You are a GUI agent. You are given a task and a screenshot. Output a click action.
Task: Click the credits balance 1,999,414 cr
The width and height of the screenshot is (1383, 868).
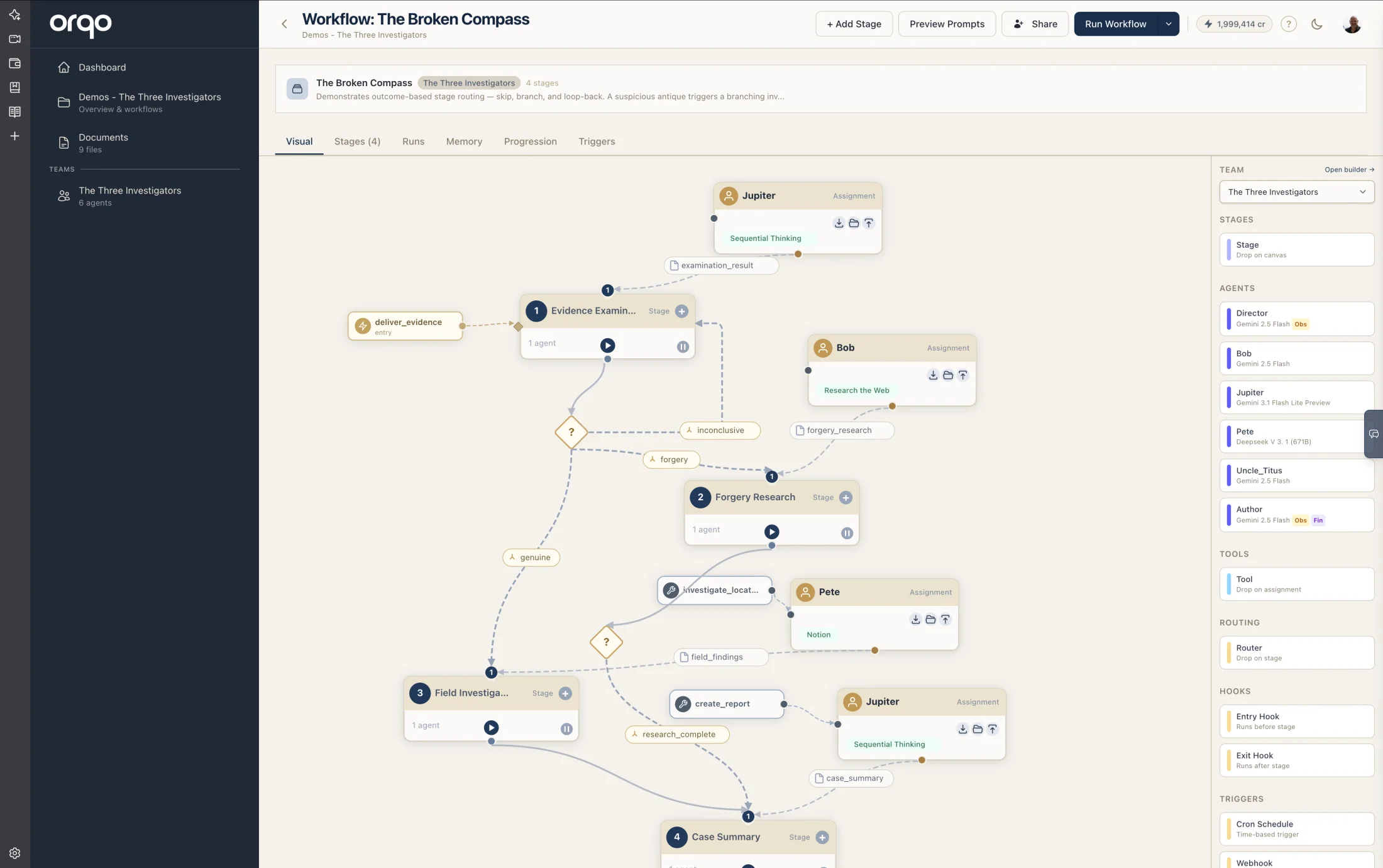(x=1235, y=24)
